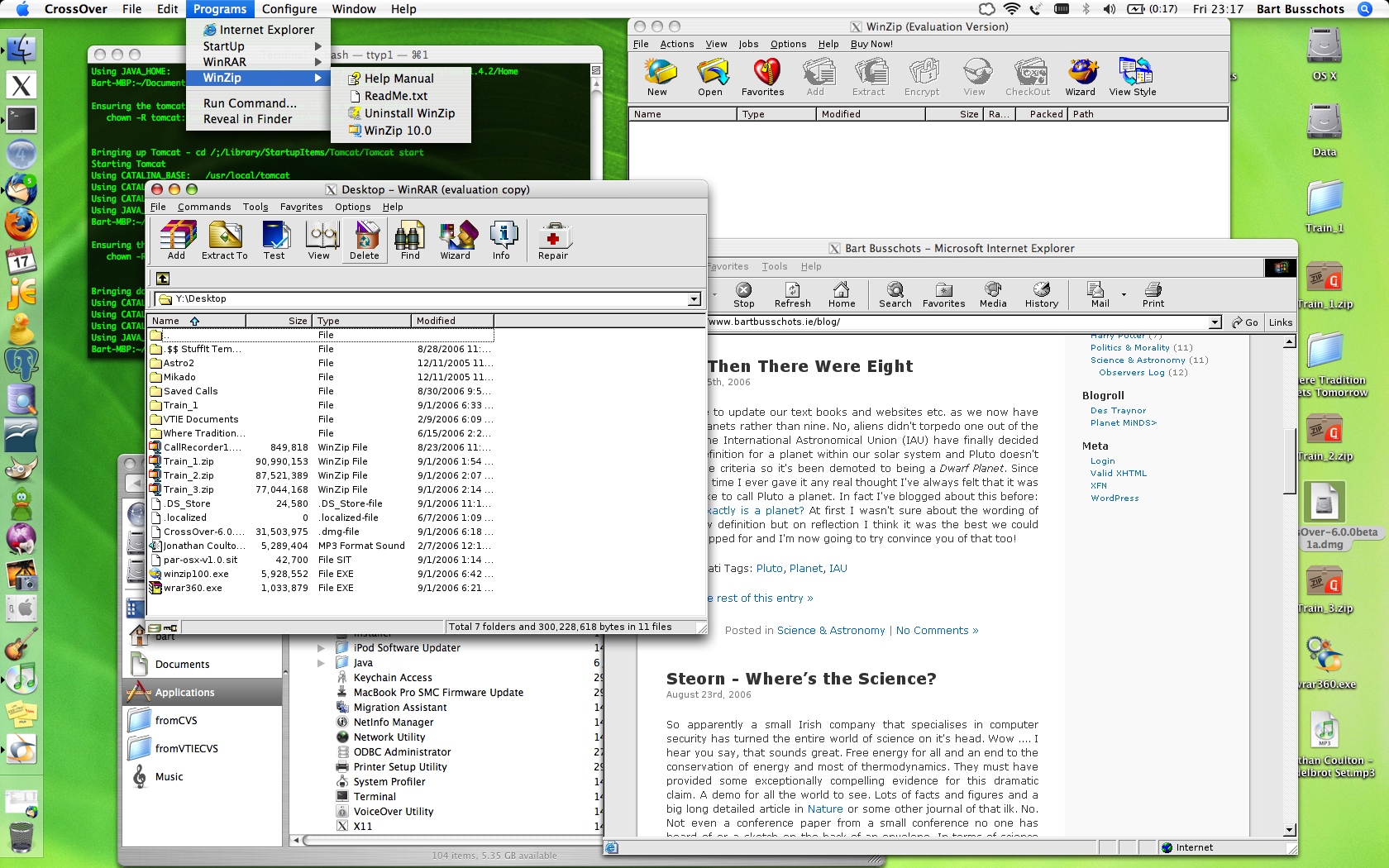Click the IE page scroll-down arrow
Screen dimensions: 1389x868
coord(1290,830)
